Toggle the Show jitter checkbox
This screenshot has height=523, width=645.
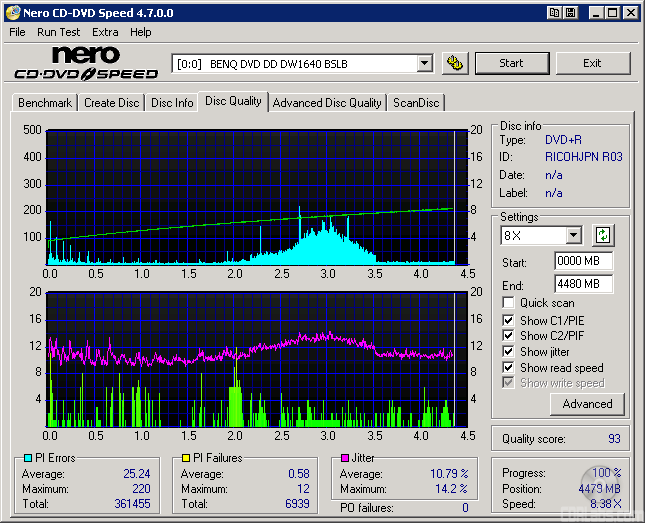coord(509,352)
